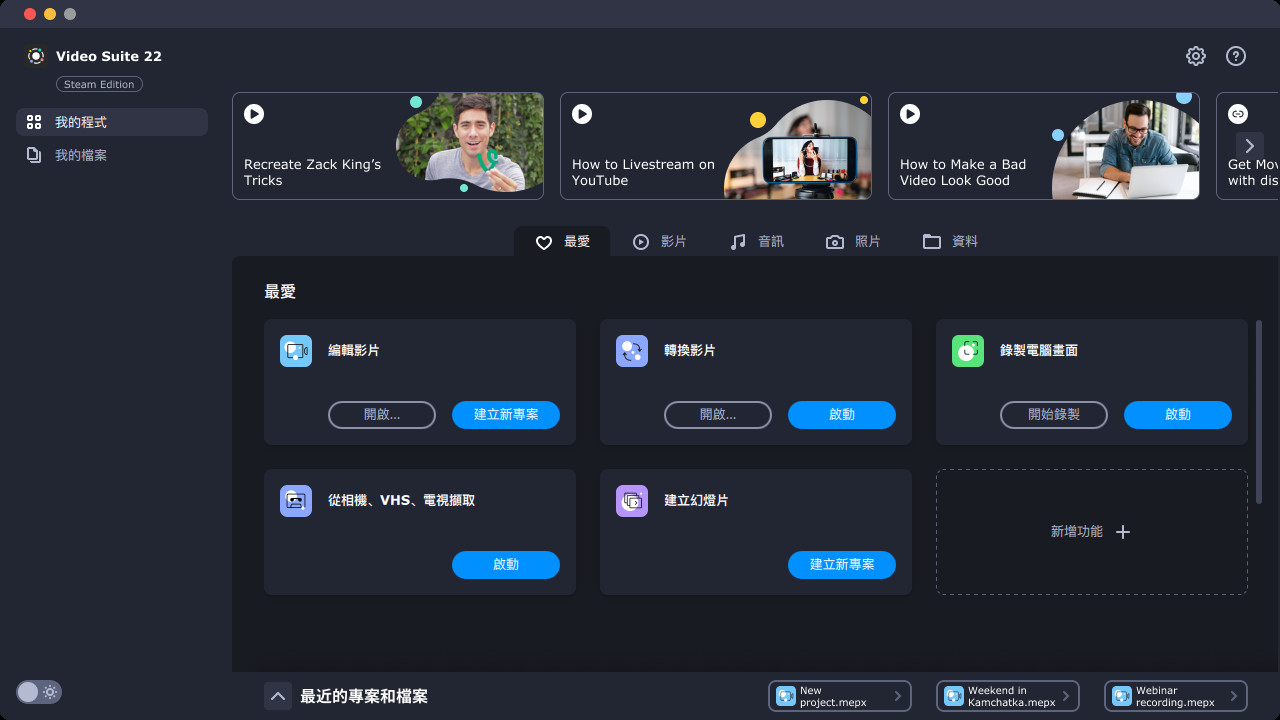Click the 從相機、VHS、電視擷取 capture icon
The width and height of the screenshot is (1280, 720).
coord(296,501)
